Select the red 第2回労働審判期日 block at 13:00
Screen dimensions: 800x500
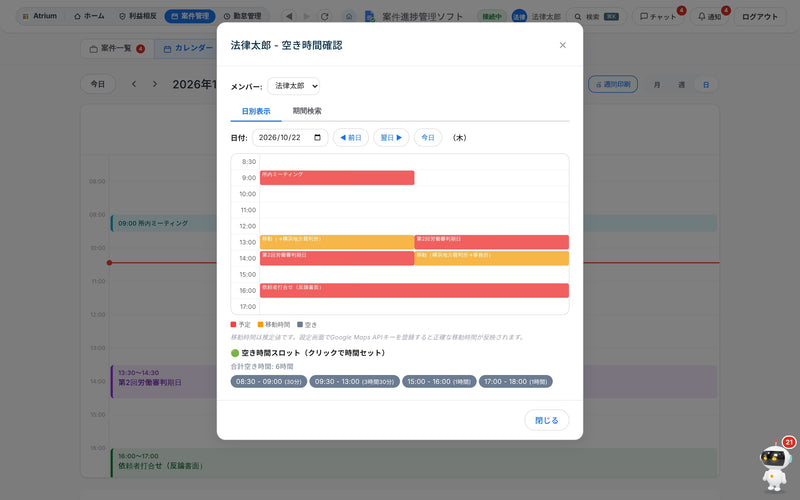pyautogui.click(x=491, y=242)
